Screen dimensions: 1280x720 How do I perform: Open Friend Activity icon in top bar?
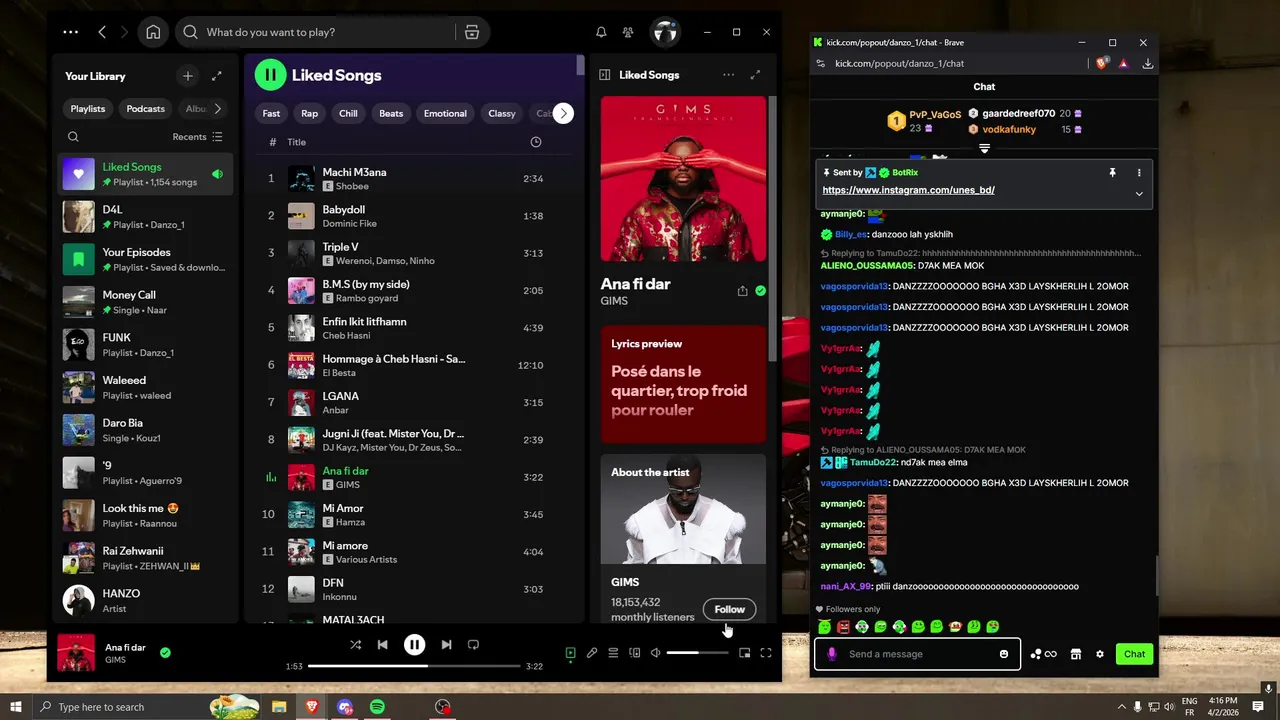pos(628,32)
